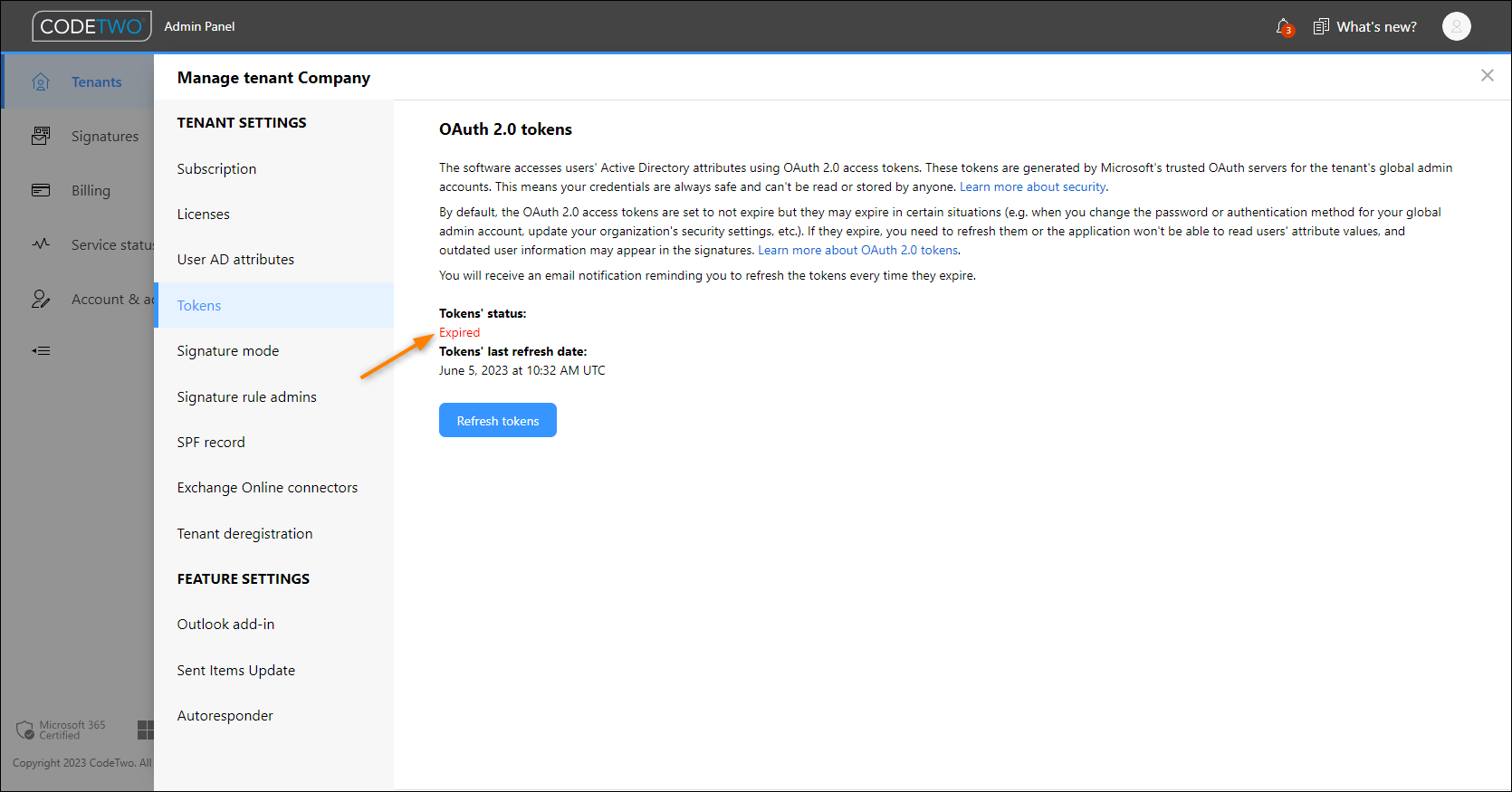Viewport: 1512px width, 792px height.
Task: Click the Billing card icon
Action: coord(41,191)
